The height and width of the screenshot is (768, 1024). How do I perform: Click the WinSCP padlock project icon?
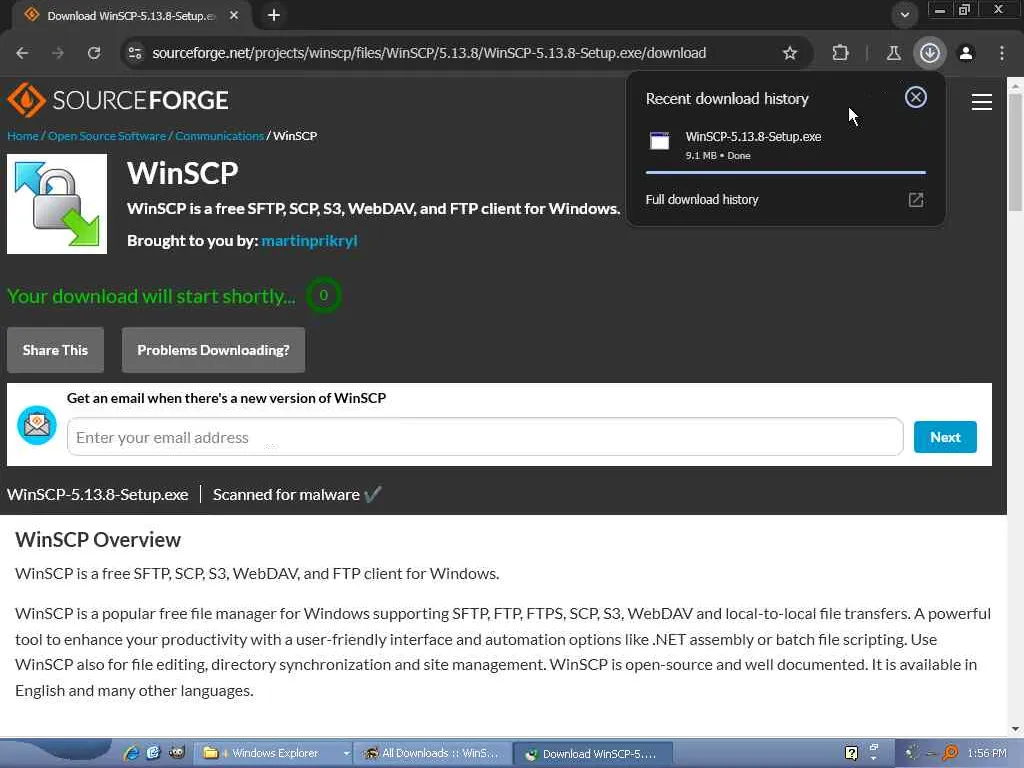57,204
